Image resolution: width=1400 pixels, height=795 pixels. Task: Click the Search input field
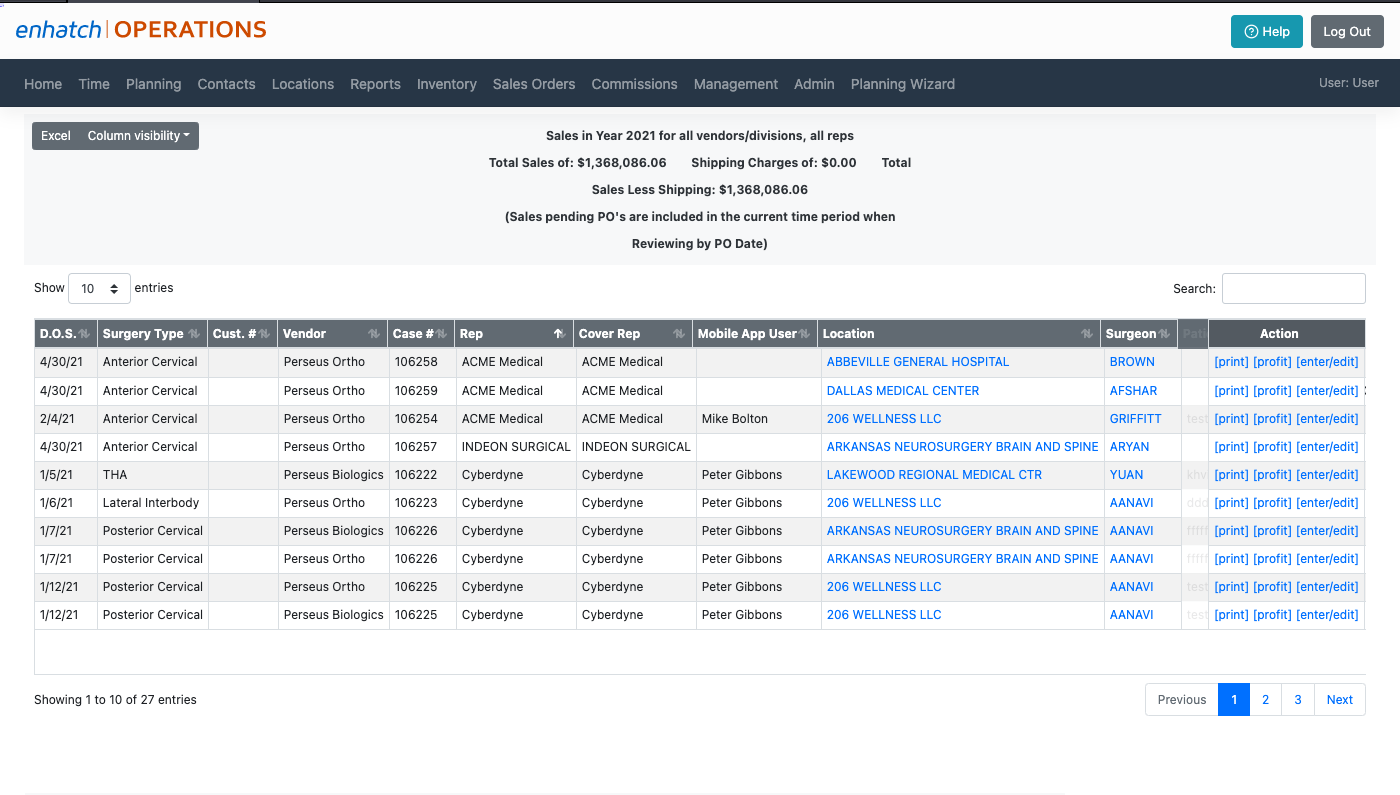[1292, 288]
